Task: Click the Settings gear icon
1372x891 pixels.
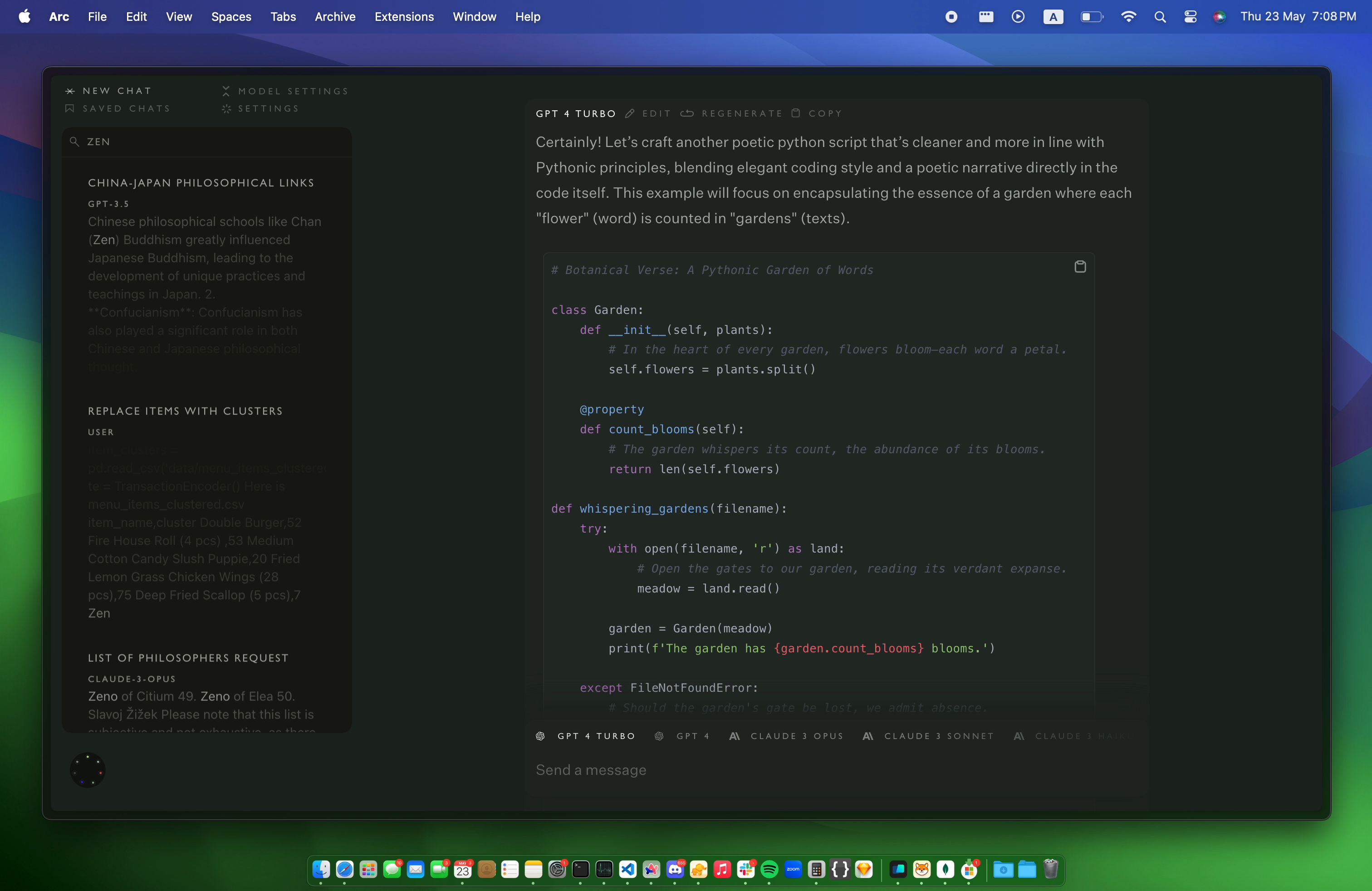Action: 226,108
